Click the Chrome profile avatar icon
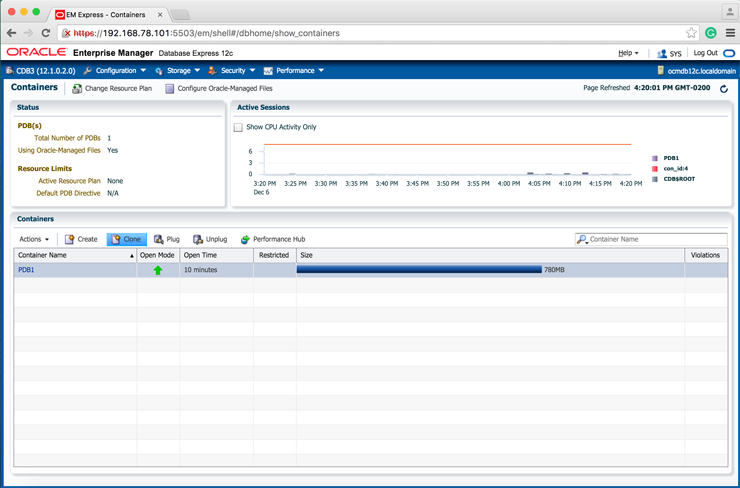 (730, 11)
